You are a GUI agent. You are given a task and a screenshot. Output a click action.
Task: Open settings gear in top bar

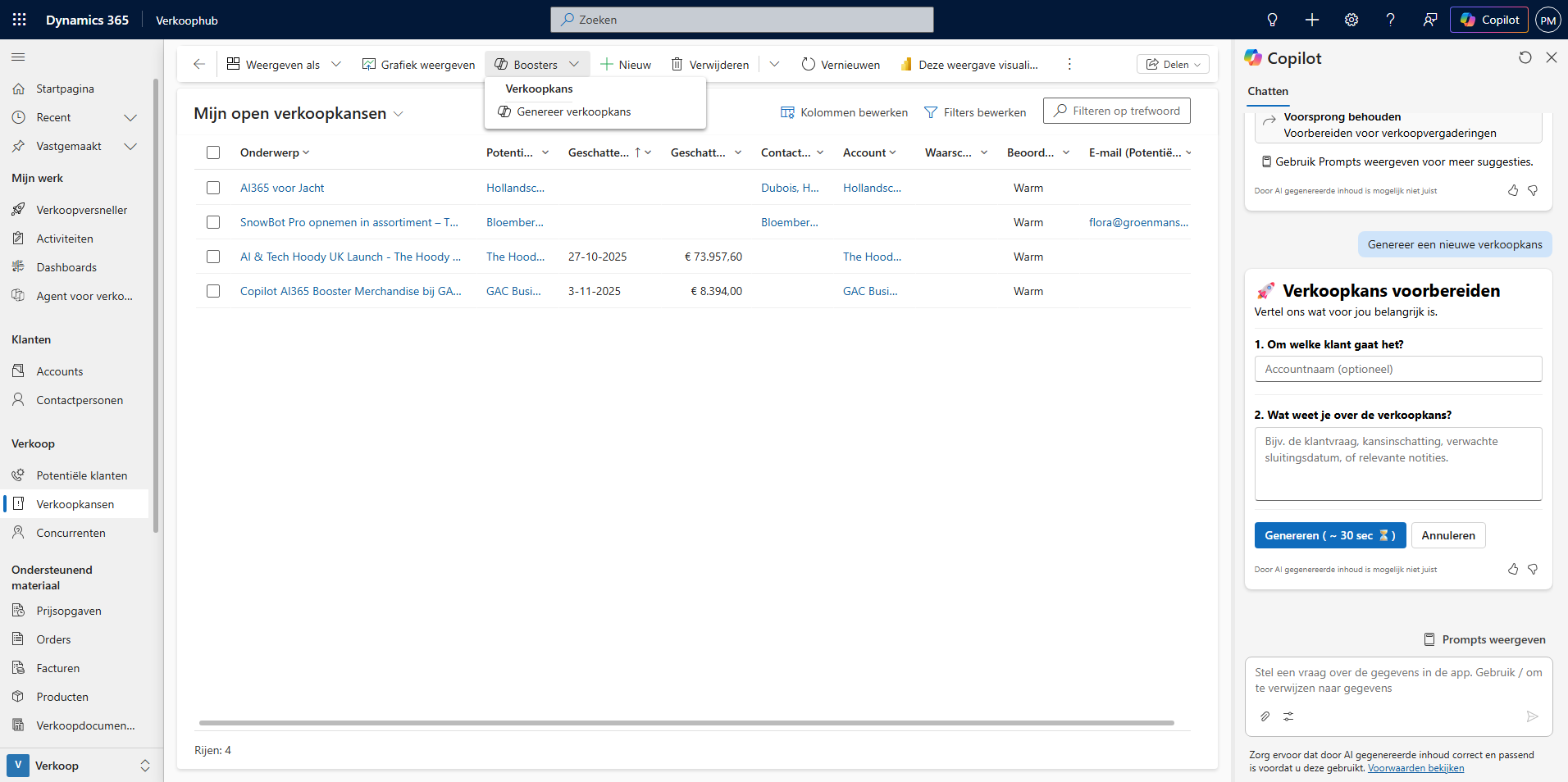tap(1351, 20)
